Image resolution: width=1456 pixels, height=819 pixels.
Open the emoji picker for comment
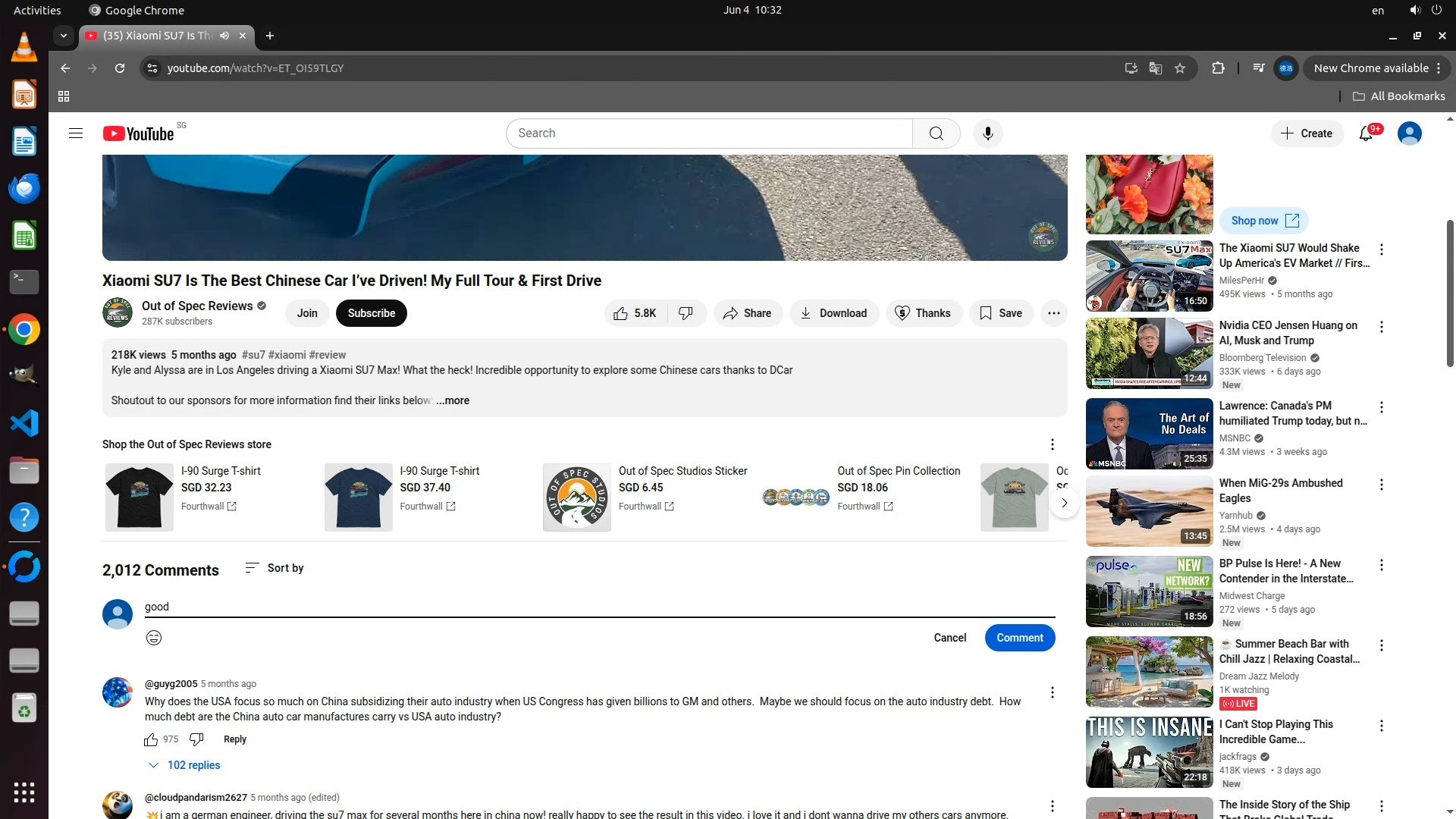pyautogui.click(x=154, y=638)
